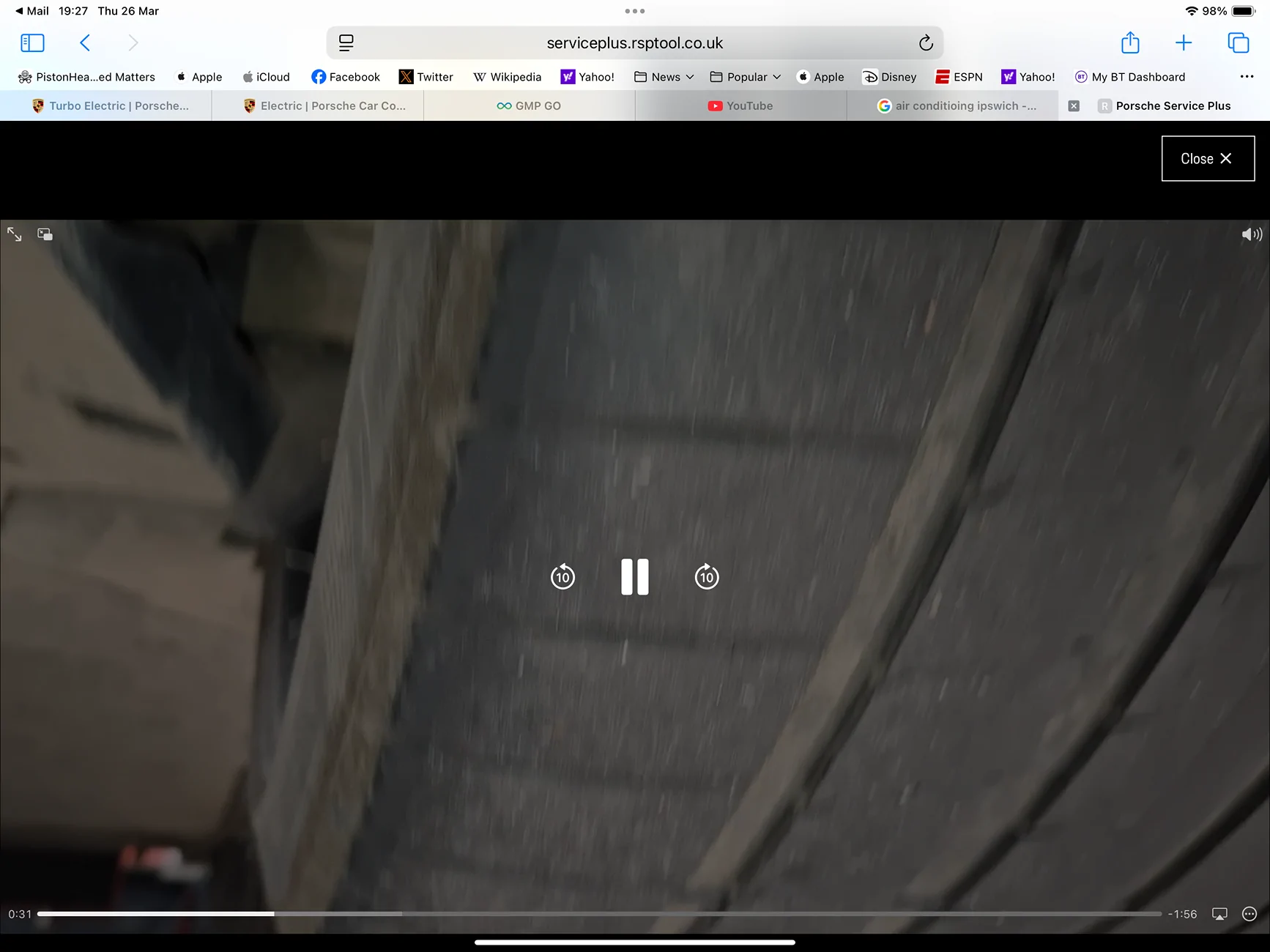Enter fullscreen video mode
The width and height of the screenshot is (1270, 952).
(x=15, y=234)
